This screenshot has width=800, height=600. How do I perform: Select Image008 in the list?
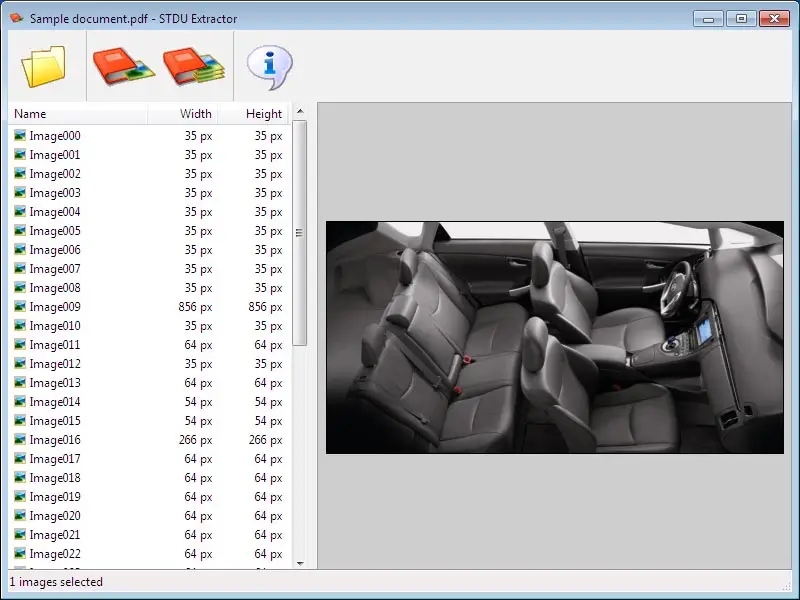(149, 288)
